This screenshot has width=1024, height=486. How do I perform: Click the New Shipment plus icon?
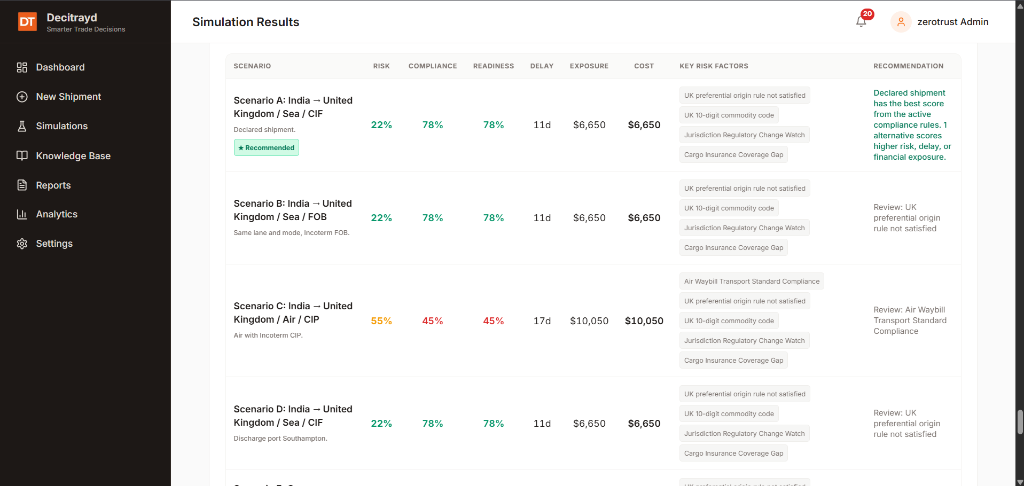click(x=22, y=97)
